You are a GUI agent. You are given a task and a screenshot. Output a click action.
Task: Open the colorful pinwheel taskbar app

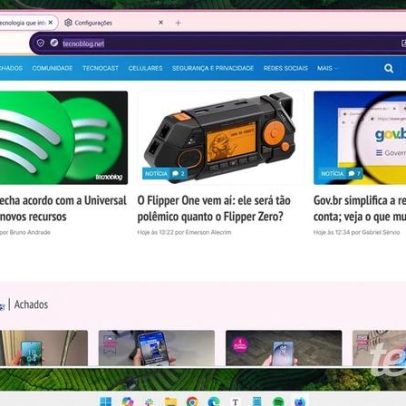(x=149, y=402)
